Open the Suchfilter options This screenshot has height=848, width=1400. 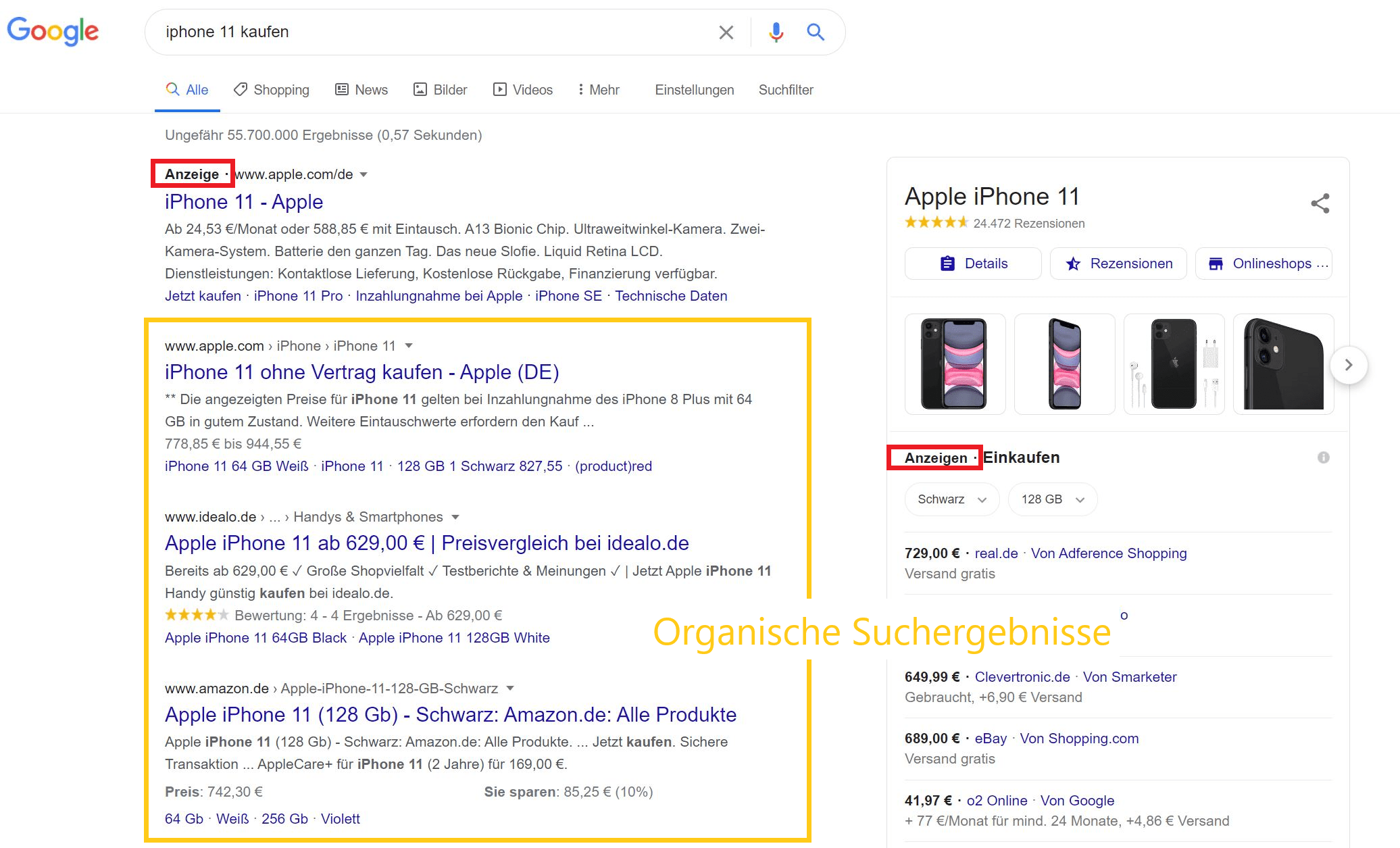(x=786, y=90)
